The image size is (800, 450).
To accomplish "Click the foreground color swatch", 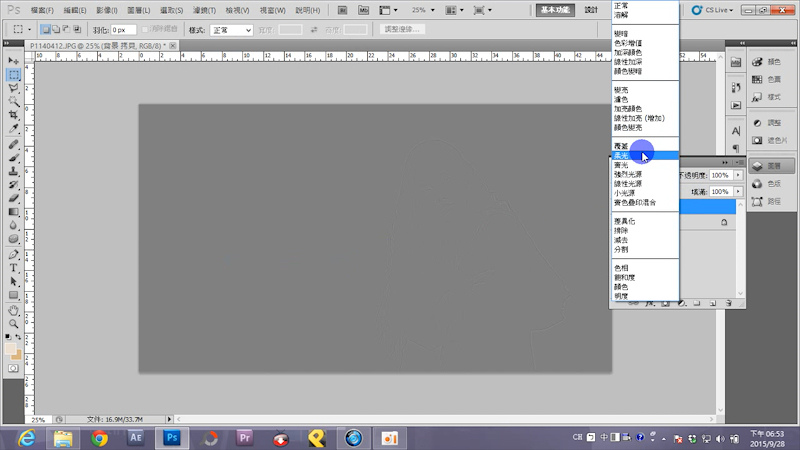I will pyautogui.click(x=11, y=350).
